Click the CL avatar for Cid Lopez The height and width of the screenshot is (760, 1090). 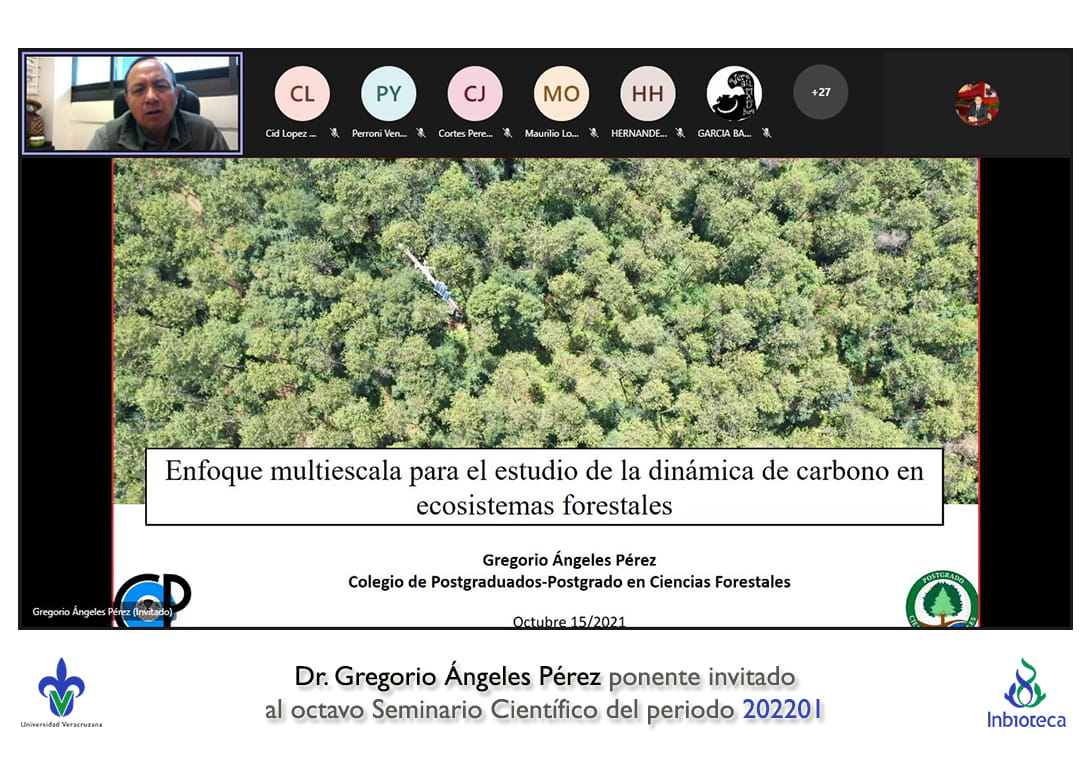(x=302, y=94)
